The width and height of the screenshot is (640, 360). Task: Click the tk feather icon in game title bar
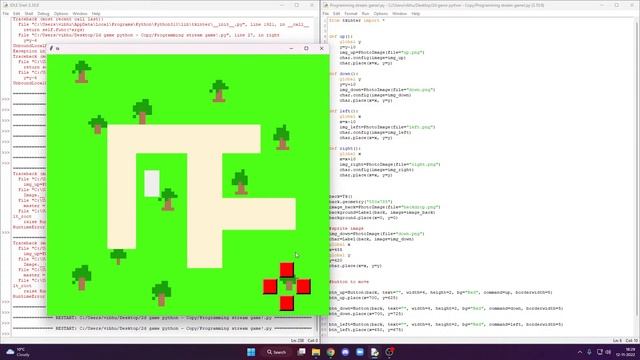pyautogui.click(x=51, y=48)
